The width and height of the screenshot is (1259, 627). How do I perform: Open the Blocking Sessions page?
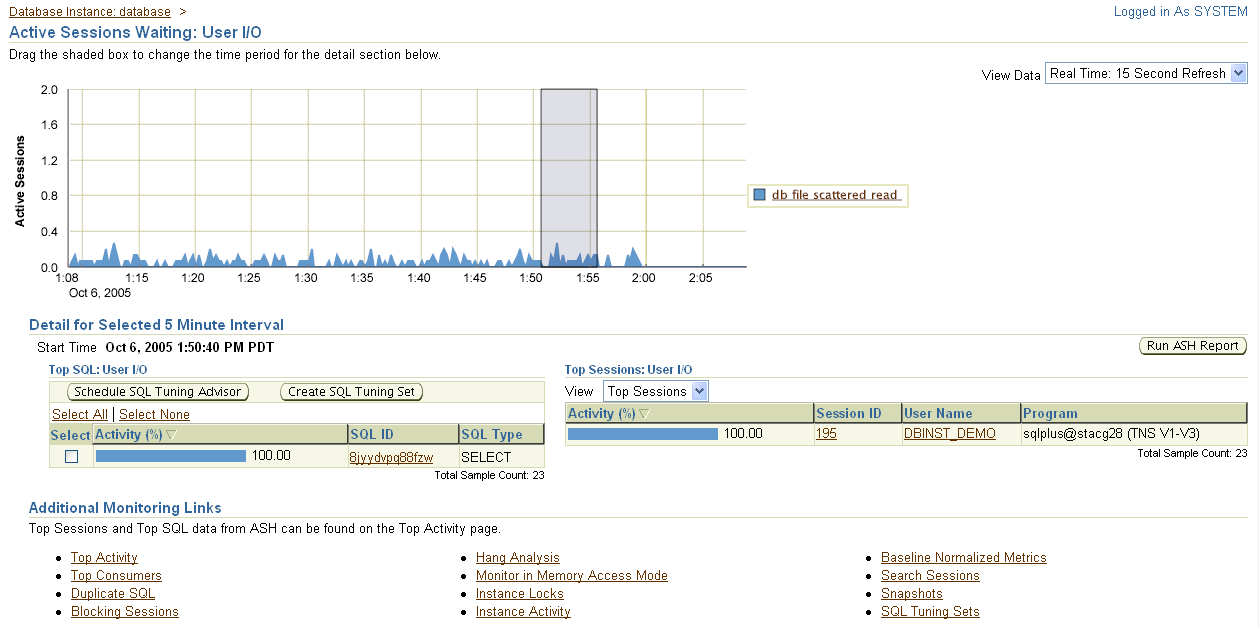click(x=124, y=611)
